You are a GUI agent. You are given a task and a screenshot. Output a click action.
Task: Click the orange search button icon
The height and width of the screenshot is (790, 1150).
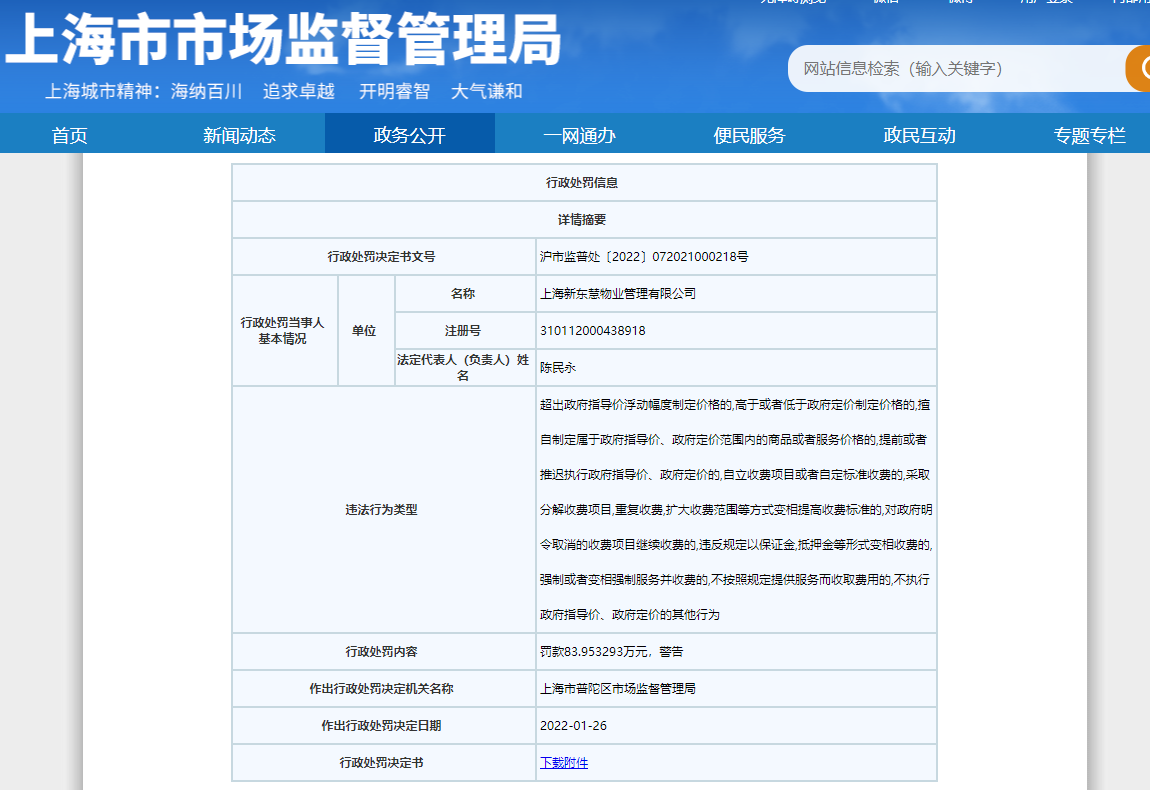click(x=1138, y=68)
